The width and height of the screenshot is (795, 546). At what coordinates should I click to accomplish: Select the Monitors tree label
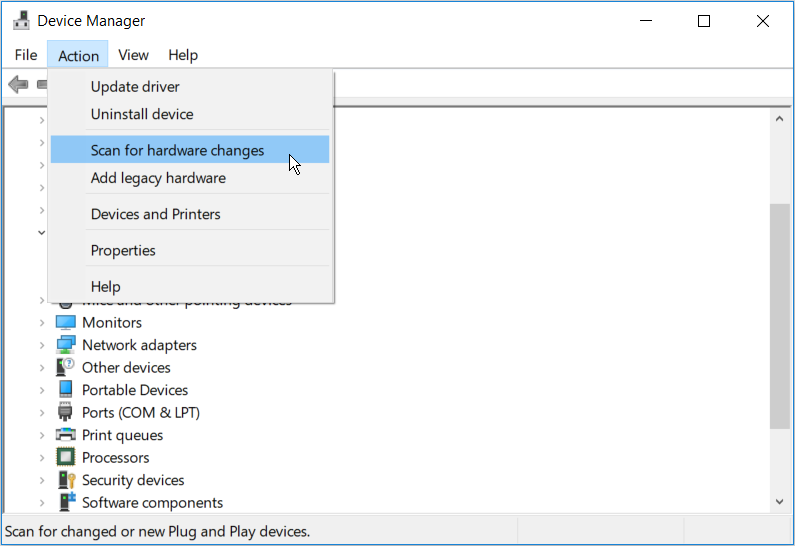click(112, 322)
